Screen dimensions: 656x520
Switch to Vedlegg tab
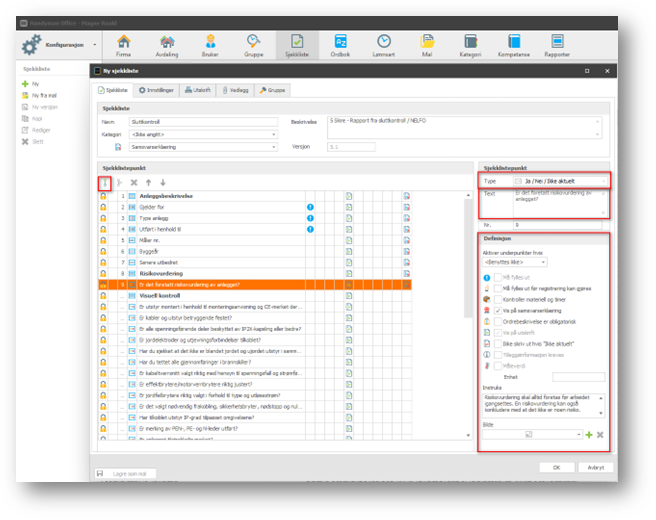[x=235, y=90]
